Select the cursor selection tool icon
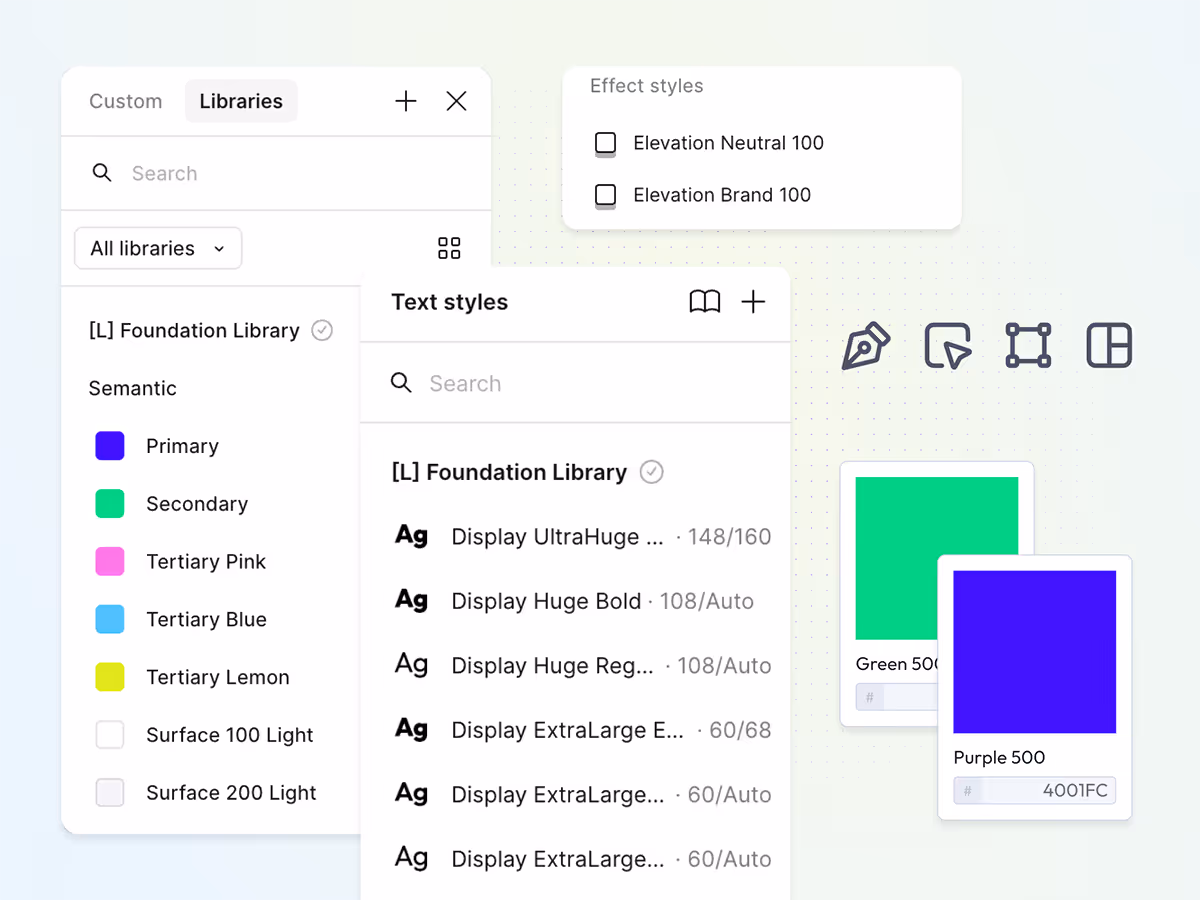The image size is (1200, 900). tap(947, 346)
